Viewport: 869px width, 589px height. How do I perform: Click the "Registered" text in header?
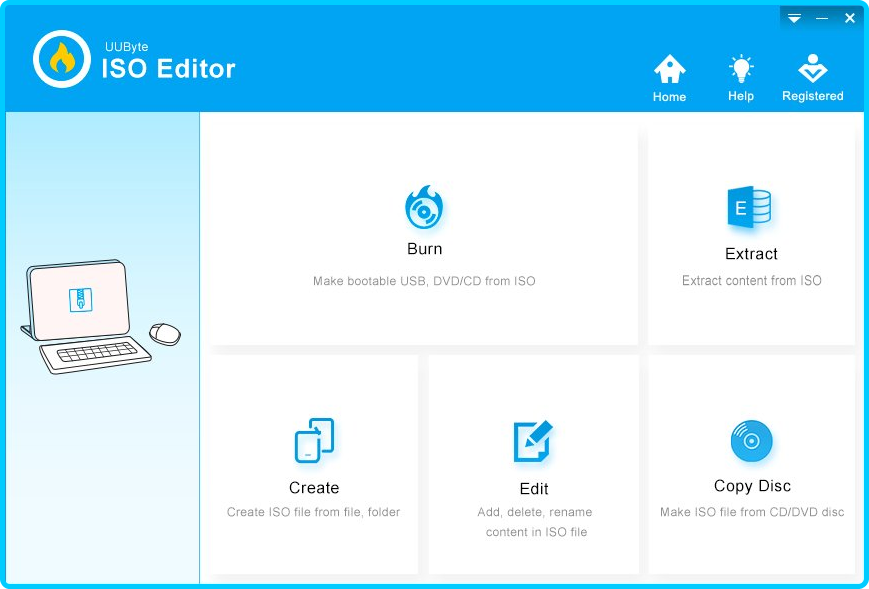pos(812,96)
